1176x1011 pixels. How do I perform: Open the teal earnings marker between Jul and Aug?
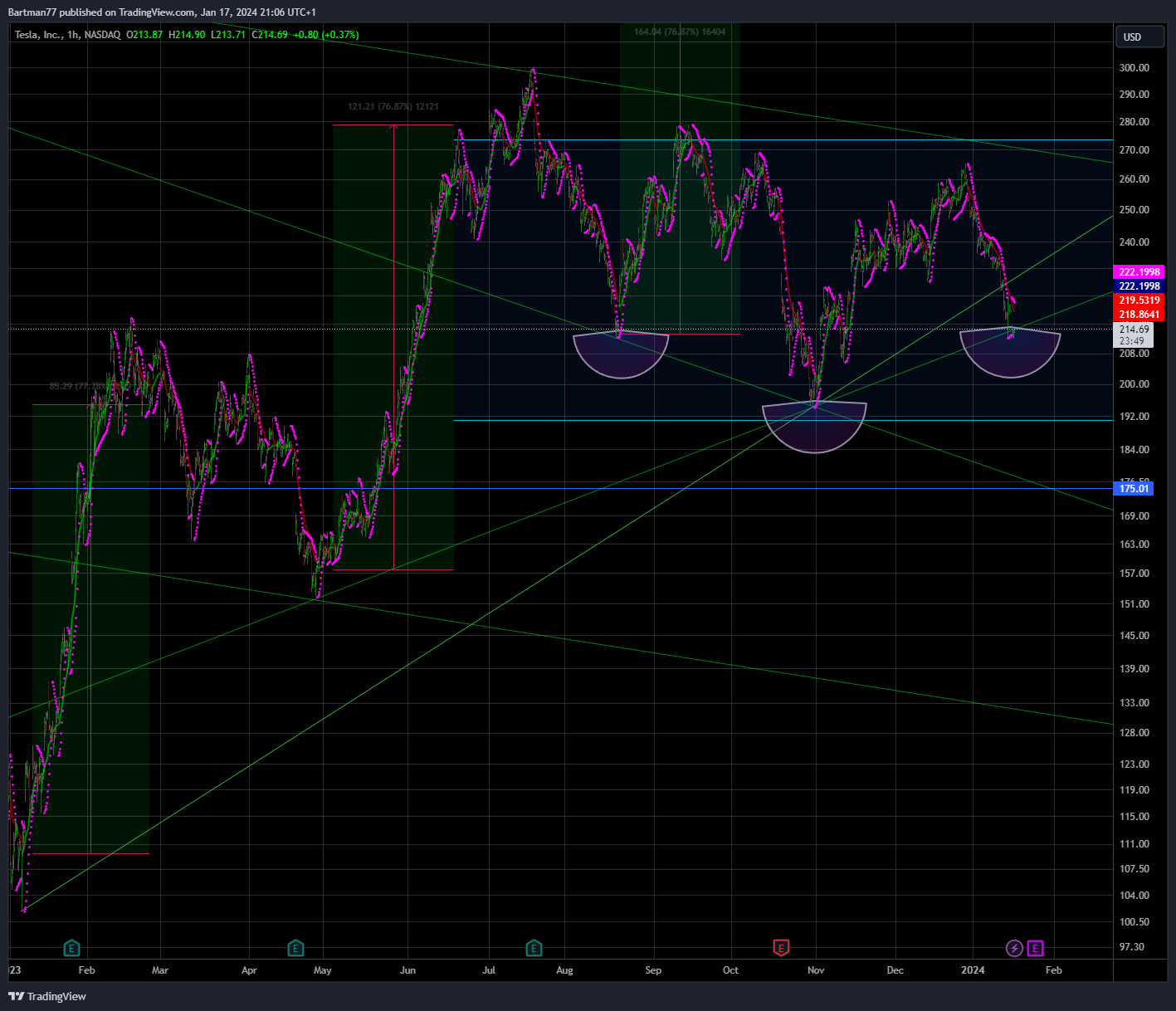pos(534,948)
